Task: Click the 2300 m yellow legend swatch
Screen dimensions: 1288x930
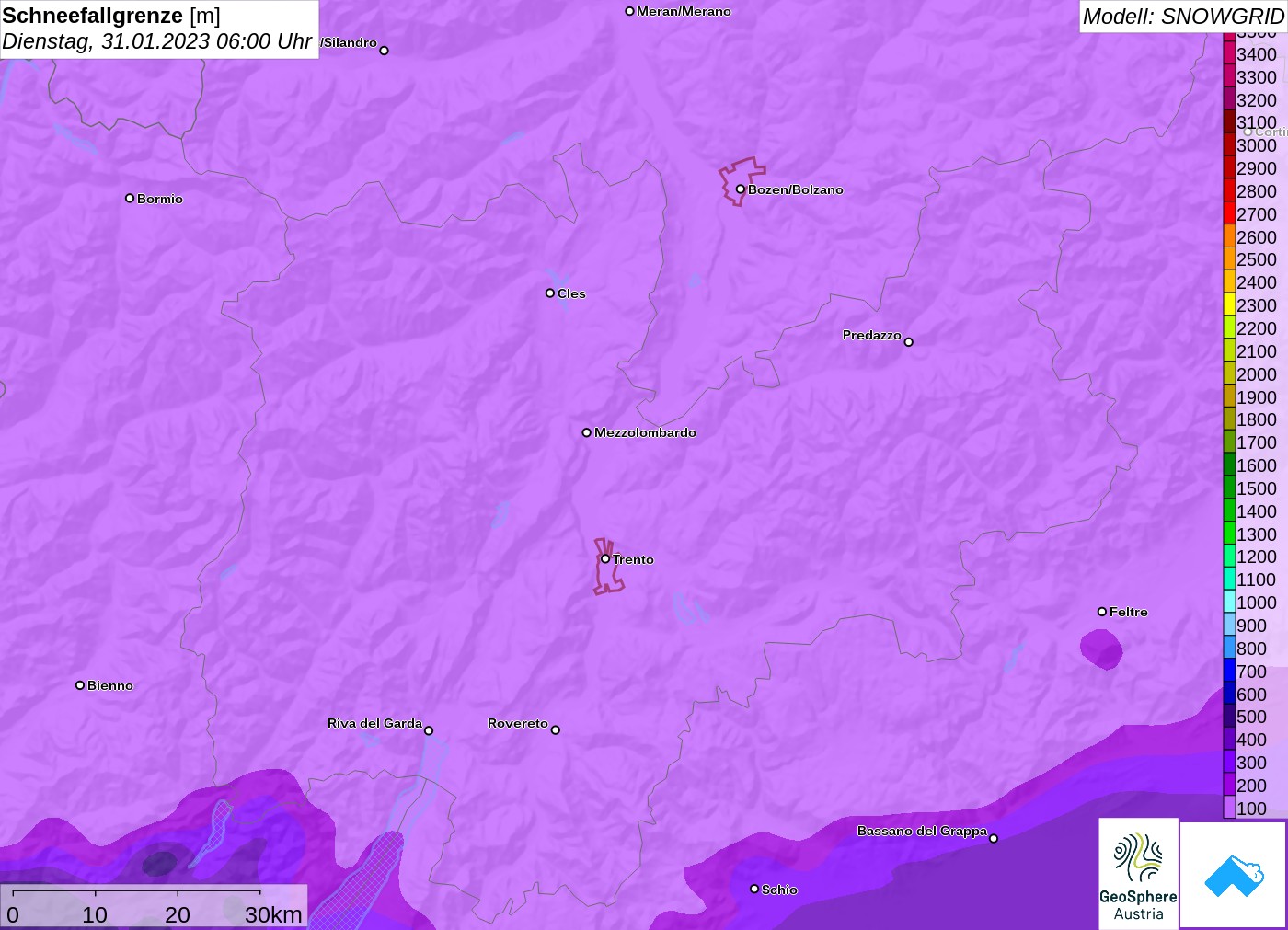Action: pyautogui.click(x=1229, y=305)
